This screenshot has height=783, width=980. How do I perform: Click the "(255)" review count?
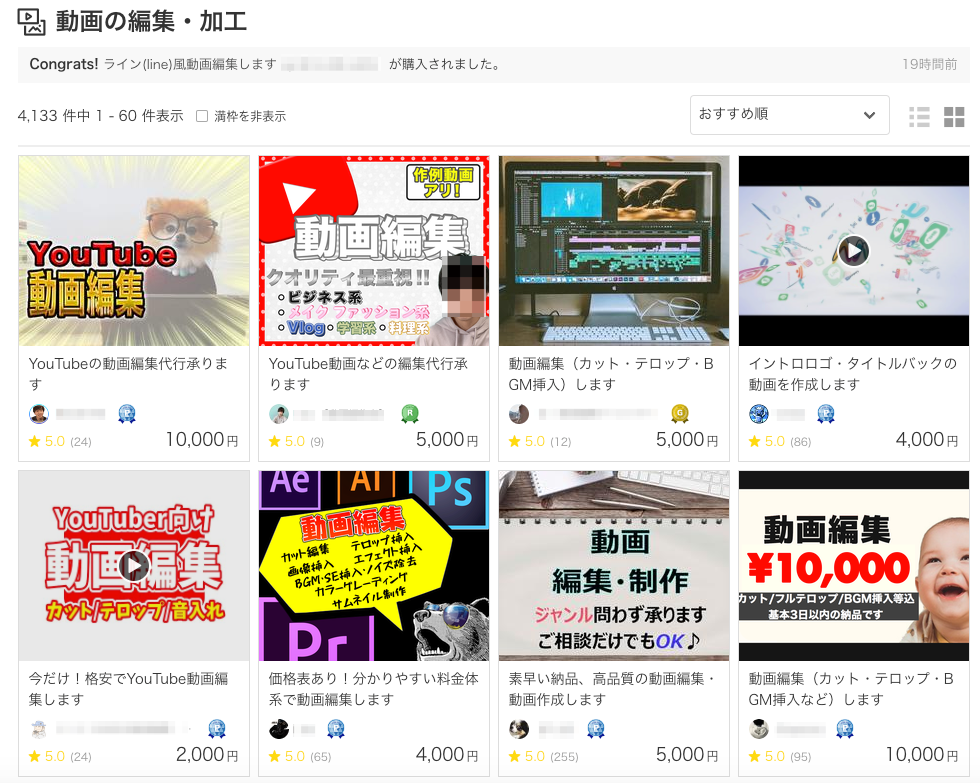tap(564, 757)
